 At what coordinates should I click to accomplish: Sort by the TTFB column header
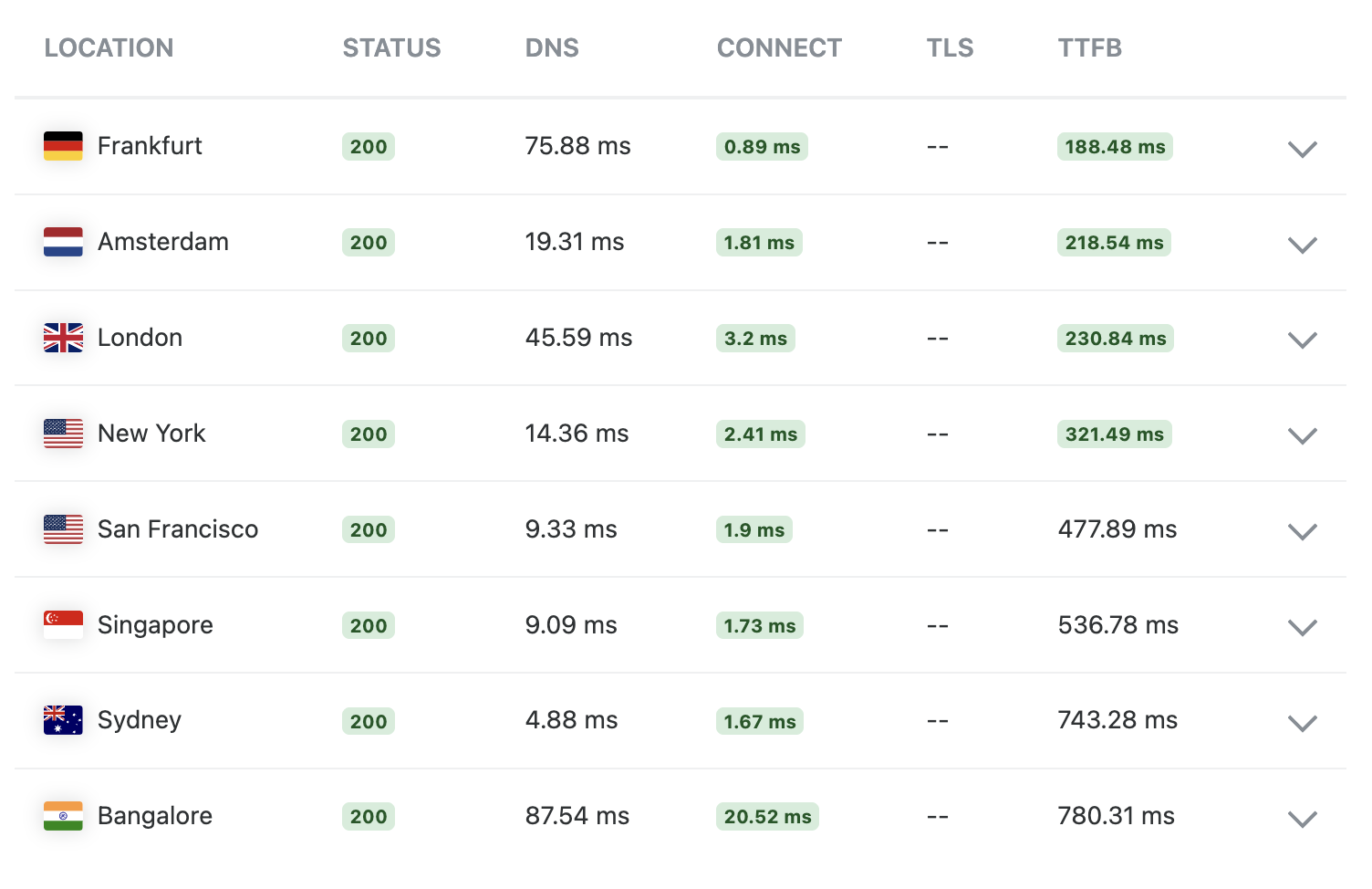coord(1089,48)
